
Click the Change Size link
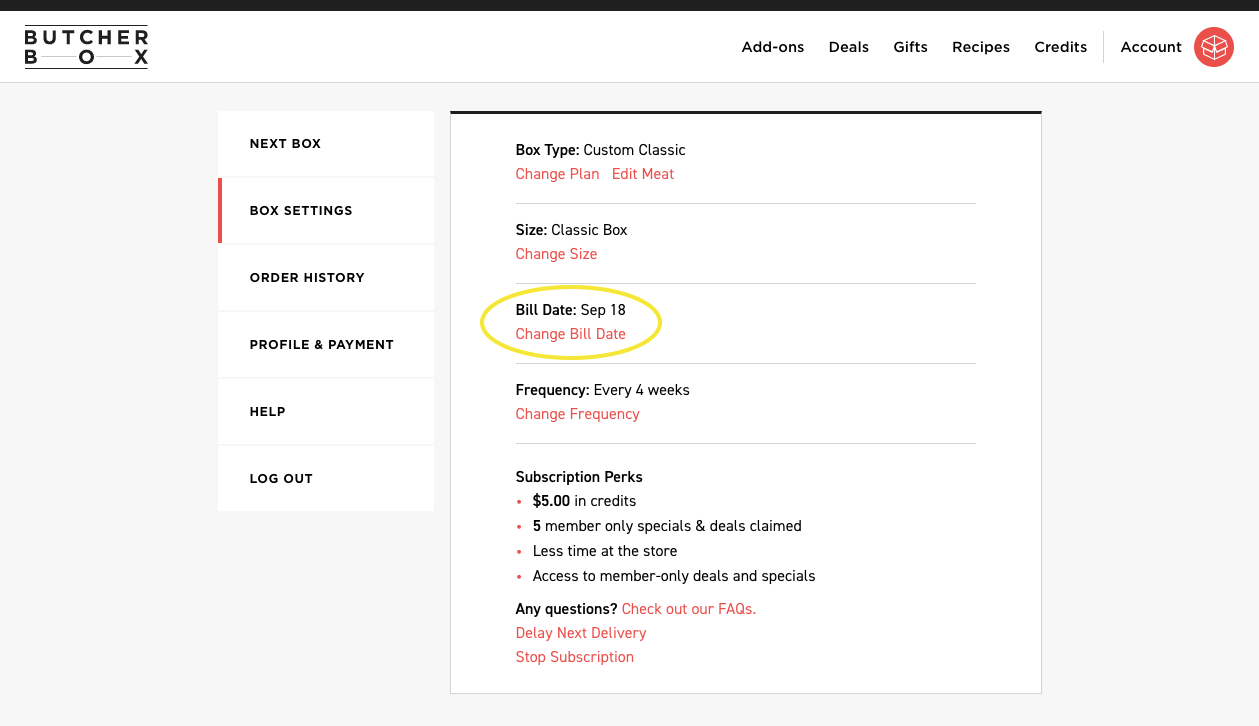tap(556, 254)
